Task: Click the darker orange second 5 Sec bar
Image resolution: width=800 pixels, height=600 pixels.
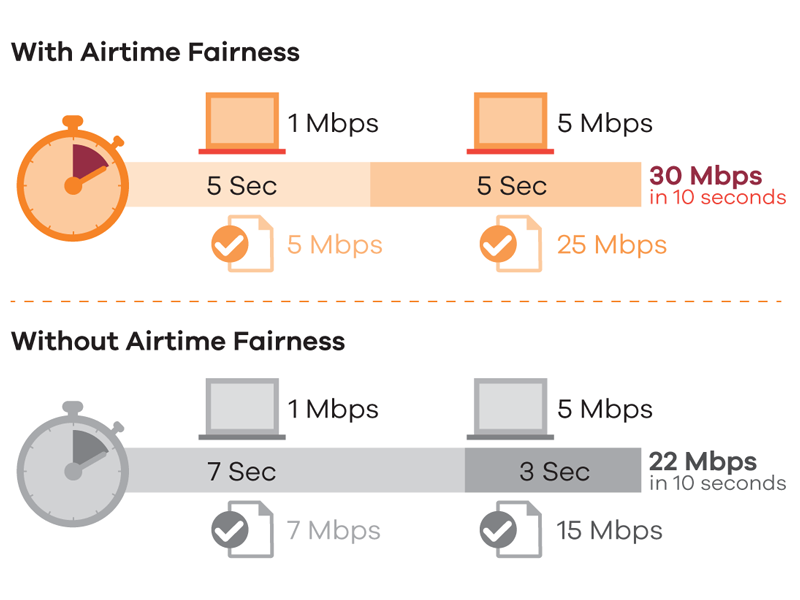Action: (506, 185)
